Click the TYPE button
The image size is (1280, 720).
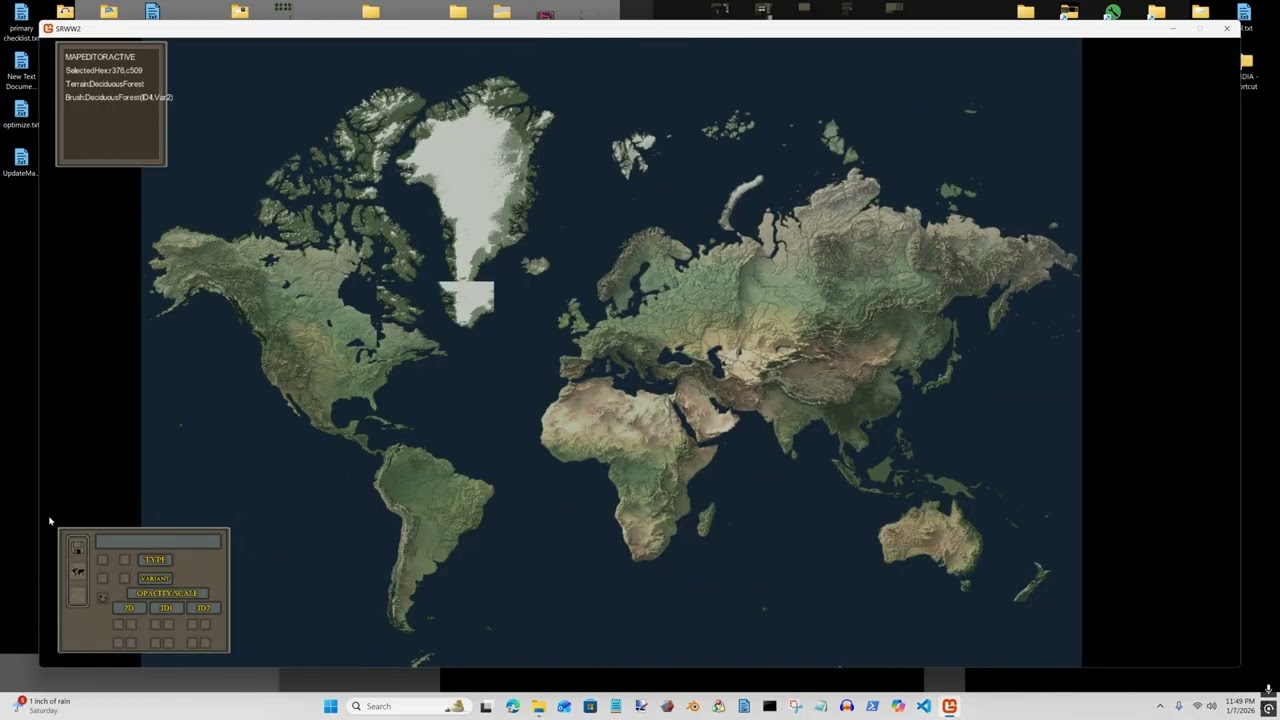click(x=155, y=560)
